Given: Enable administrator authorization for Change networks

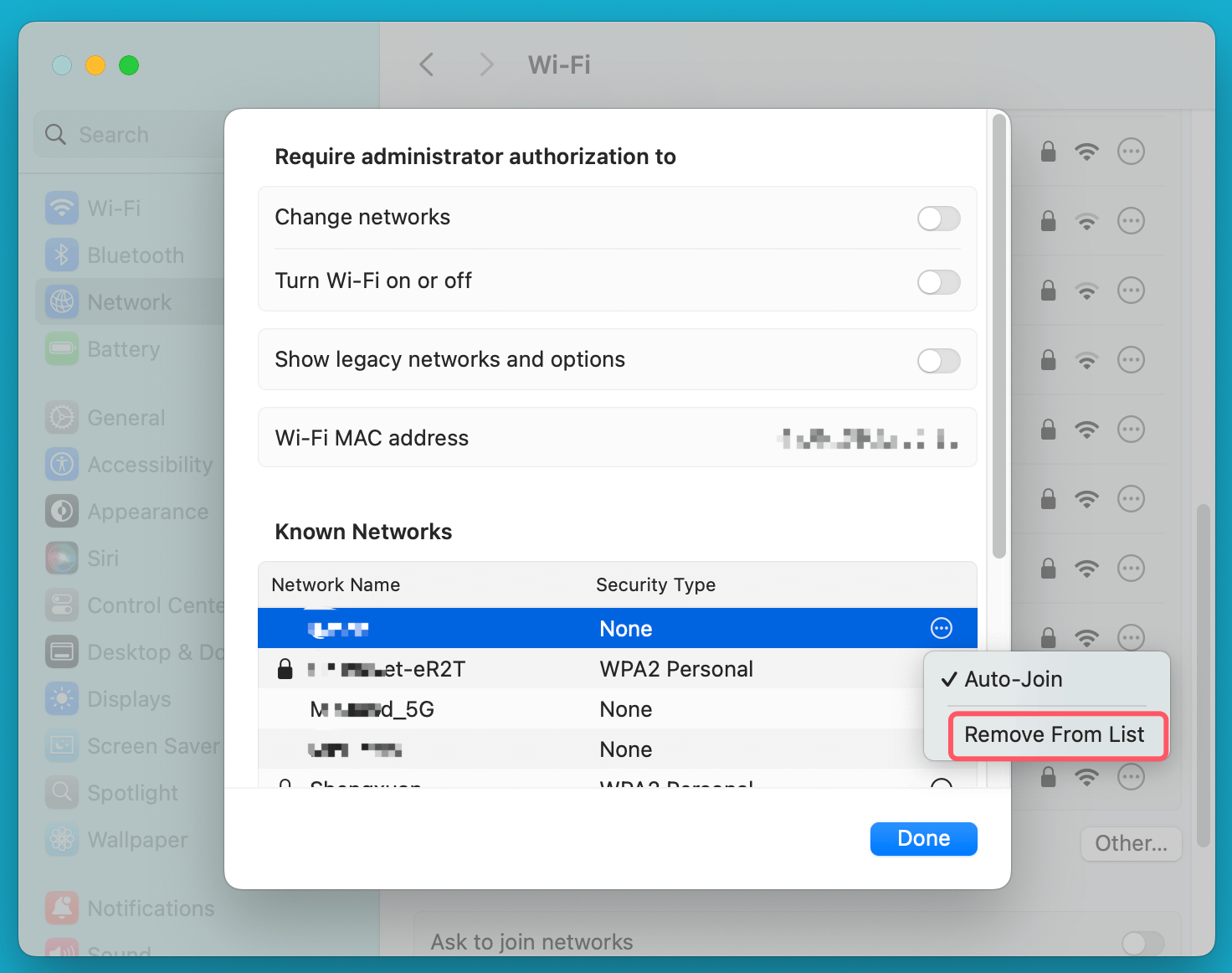Looking at the screenshot, I should point(938,219).
